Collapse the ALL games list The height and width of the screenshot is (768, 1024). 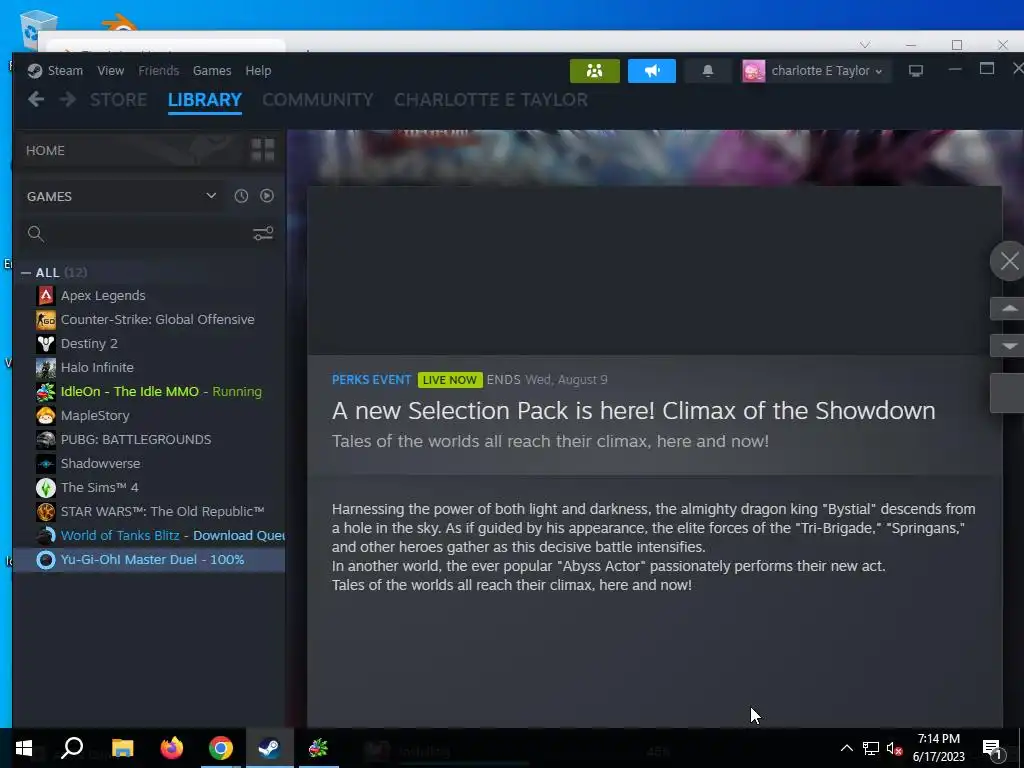[x=26, y=272]
